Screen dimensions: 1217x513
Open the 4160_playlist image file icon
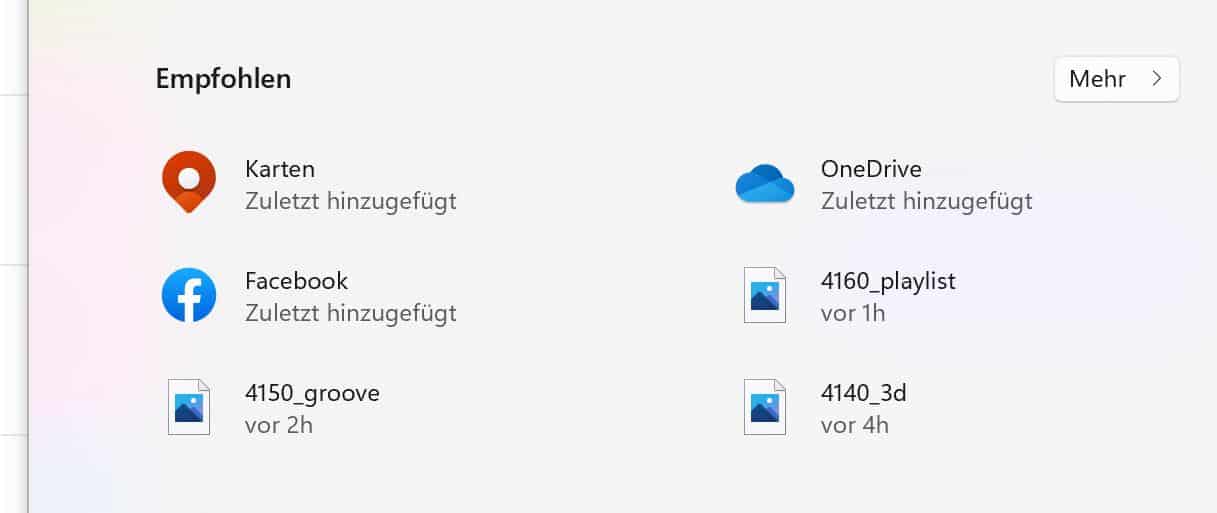pos(765,295)
